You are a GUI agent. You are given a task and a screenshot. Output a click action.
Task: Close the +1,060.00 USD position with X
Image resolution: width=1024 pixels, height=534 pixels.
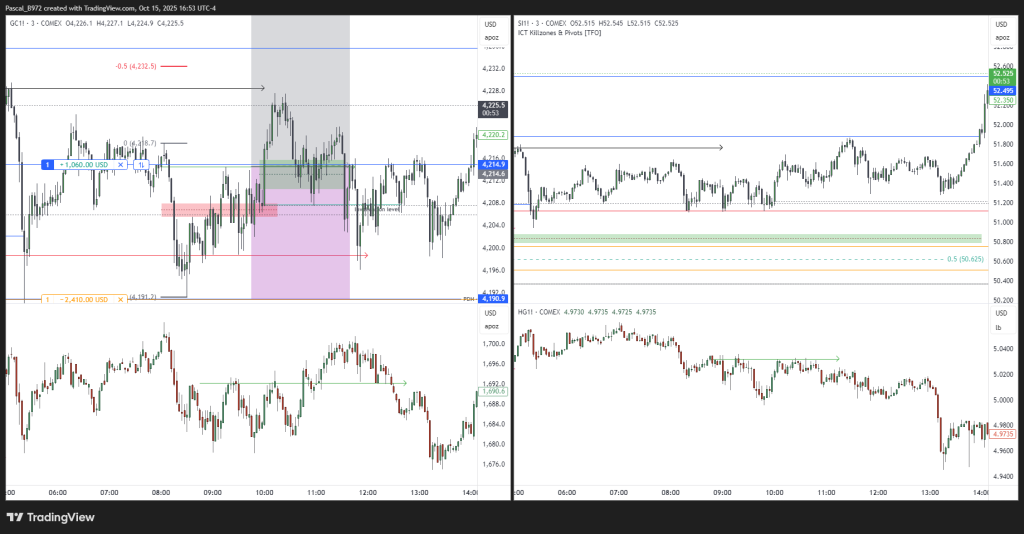pos(120,164)
